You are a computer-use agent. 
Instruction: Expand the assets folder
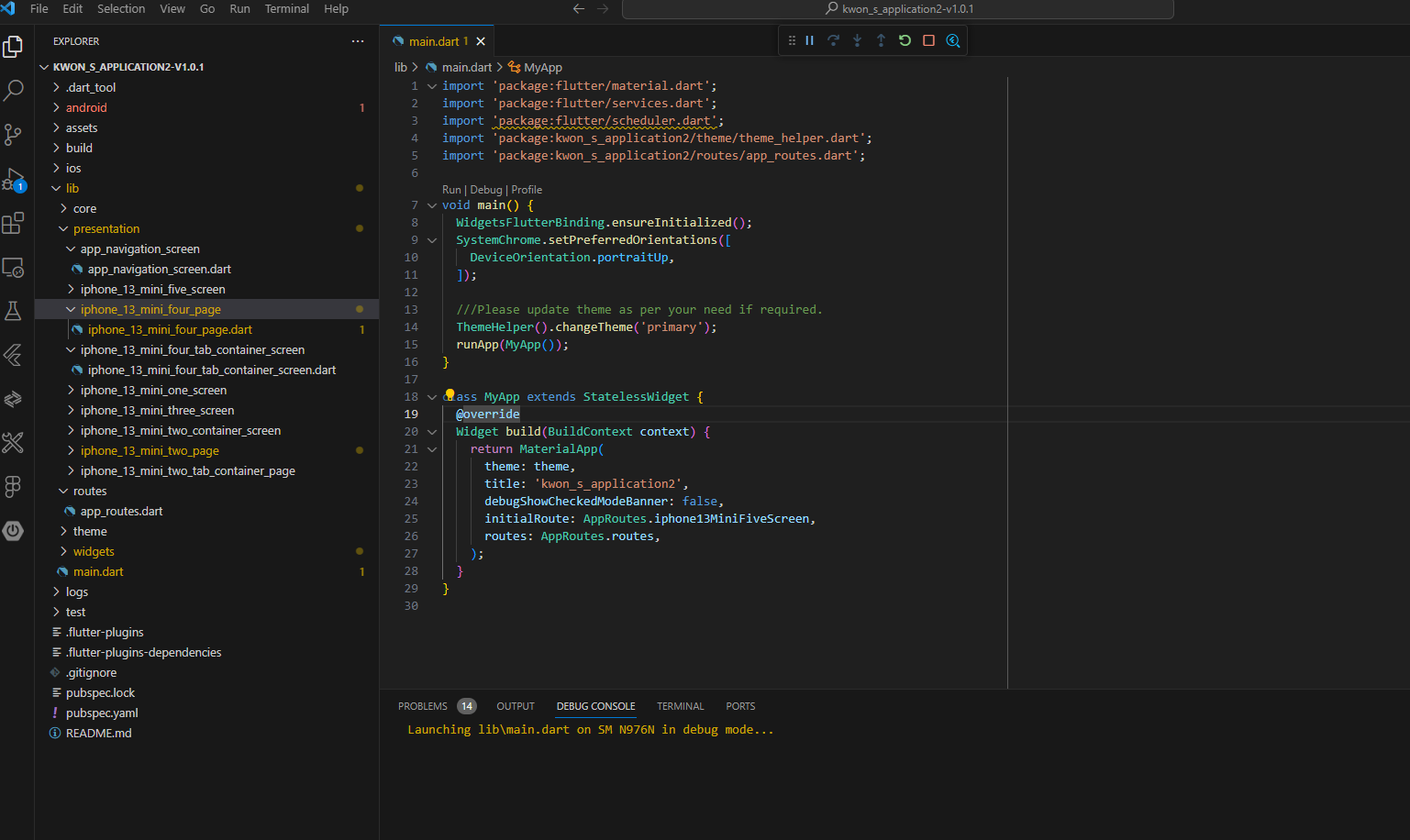[x=56, y=127]
